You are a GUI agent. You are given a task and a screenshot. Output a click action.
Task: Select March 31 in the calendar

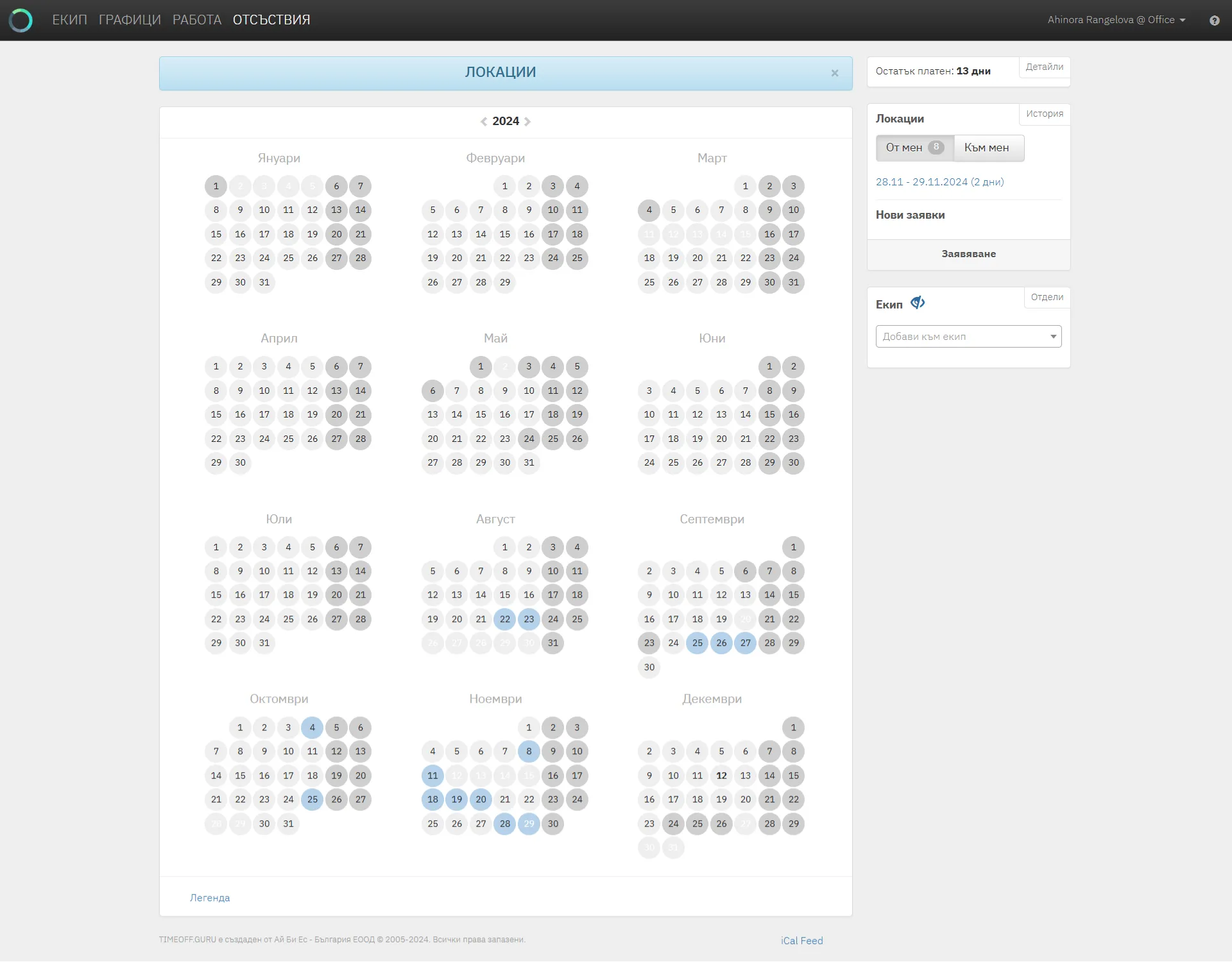pos(794,283)
